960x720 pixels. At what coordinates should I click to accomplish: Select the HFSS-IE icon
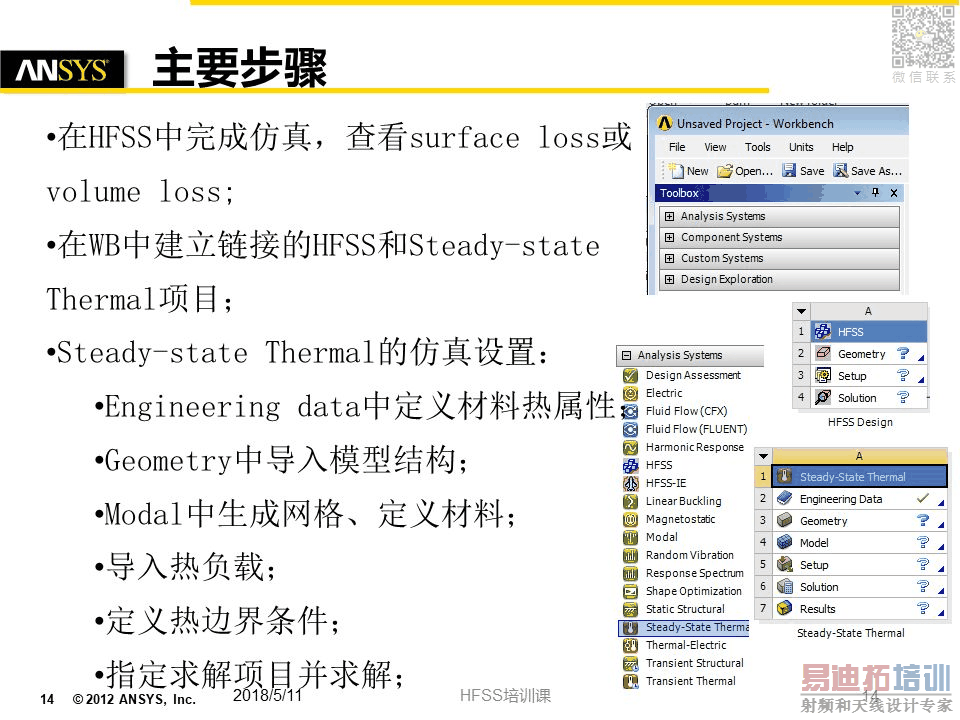tap(630, 483)
